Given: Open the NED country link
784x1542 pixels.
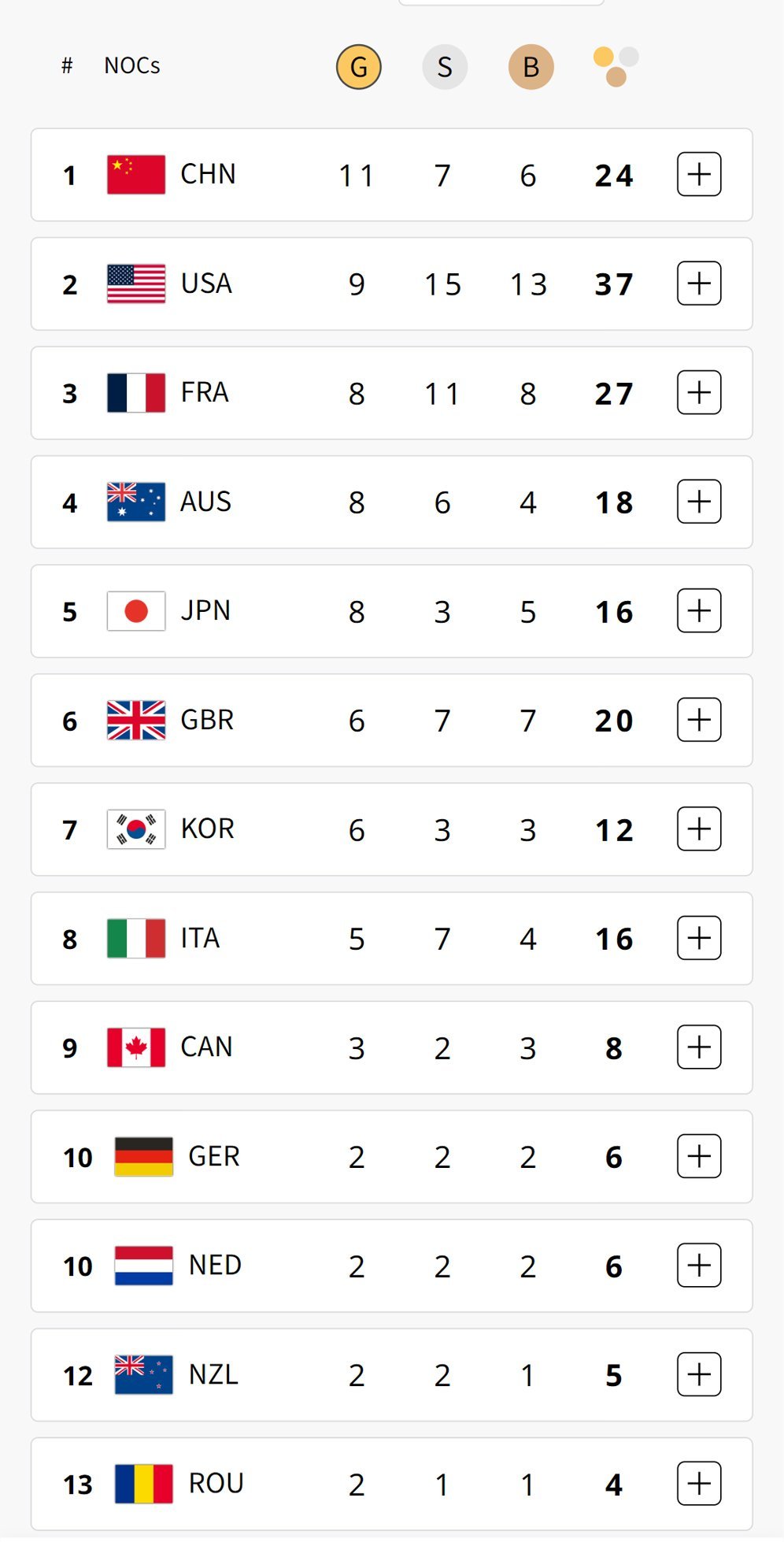Looking at the screenshot, I should (x=215, y=1266).
